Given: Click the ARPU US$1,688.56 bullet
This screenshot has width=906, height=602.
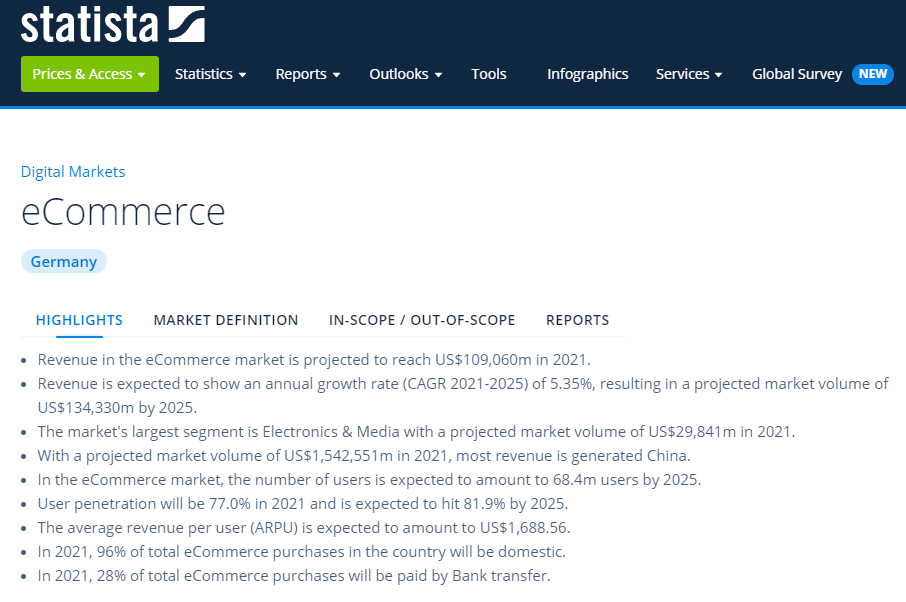Looking at the screenshot, I should (x=304, y=527).
